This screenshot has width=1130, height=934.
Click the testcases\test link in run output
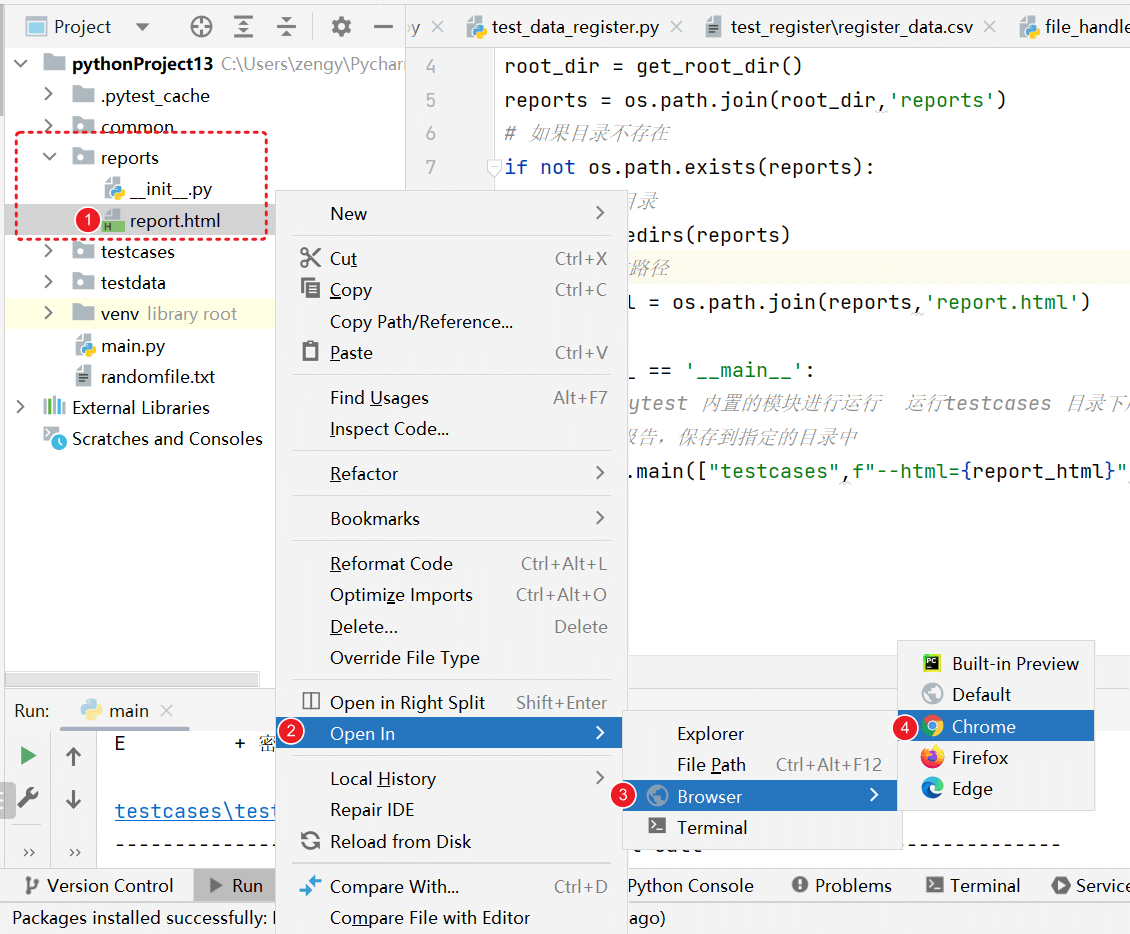(x=195, y=811)
